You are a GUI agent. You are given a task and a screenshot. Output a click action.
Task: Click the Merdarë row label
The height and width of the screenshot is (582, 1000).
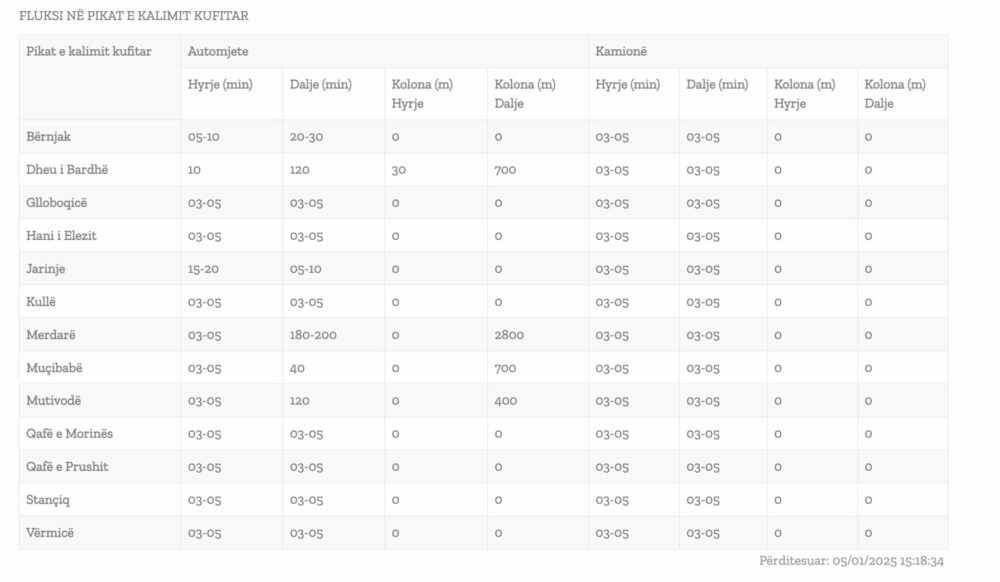[50, 335]
